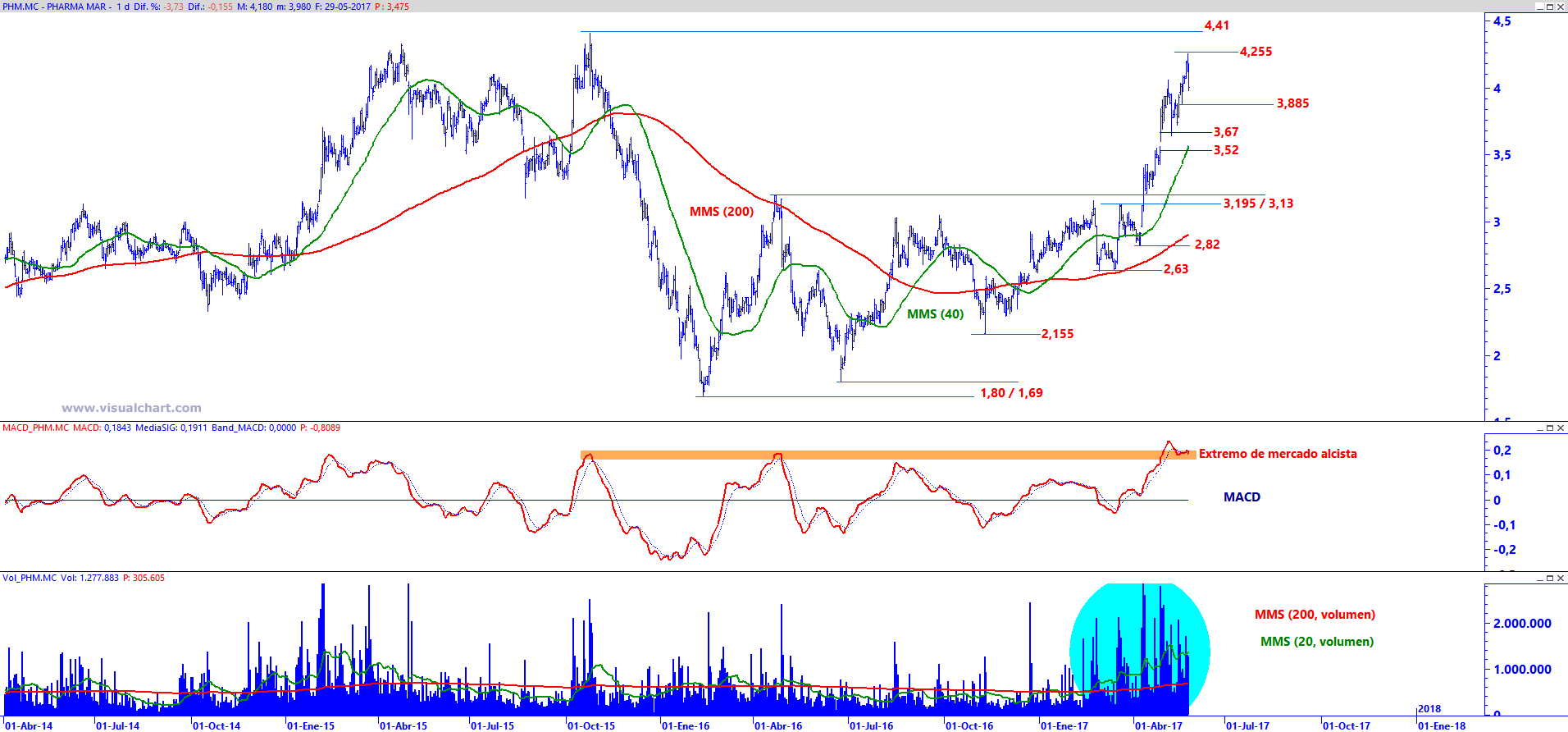Click the 'P: 3,475' value in price header

click(392, 7)
